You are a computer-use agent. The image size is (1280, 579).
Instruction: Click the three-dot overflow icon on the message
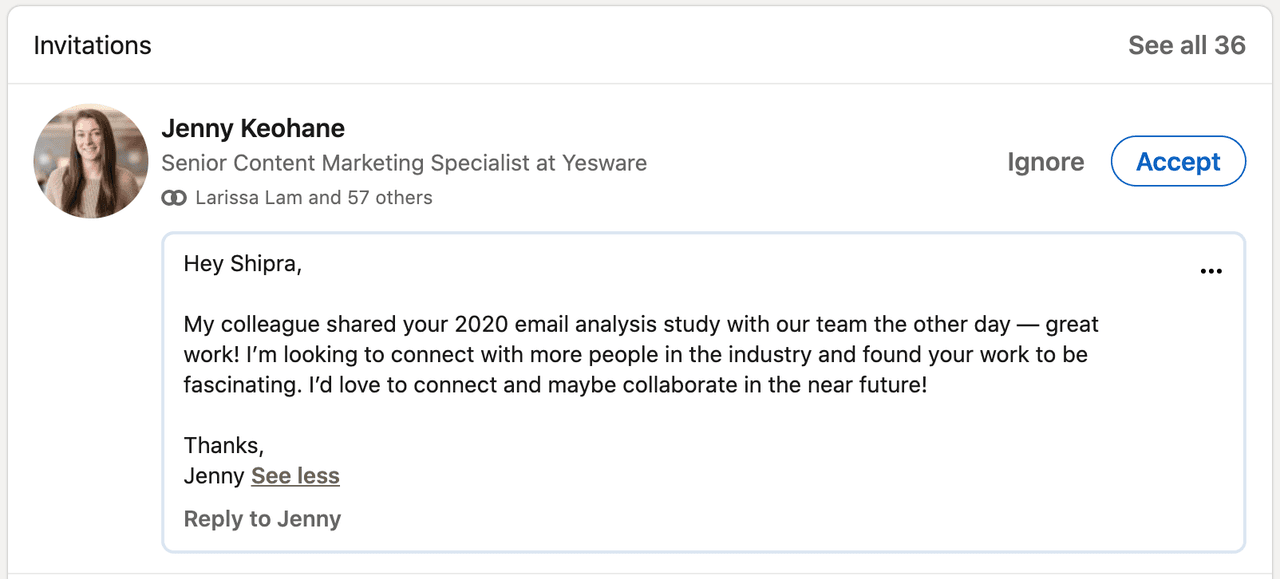[x=1211, y=270]
